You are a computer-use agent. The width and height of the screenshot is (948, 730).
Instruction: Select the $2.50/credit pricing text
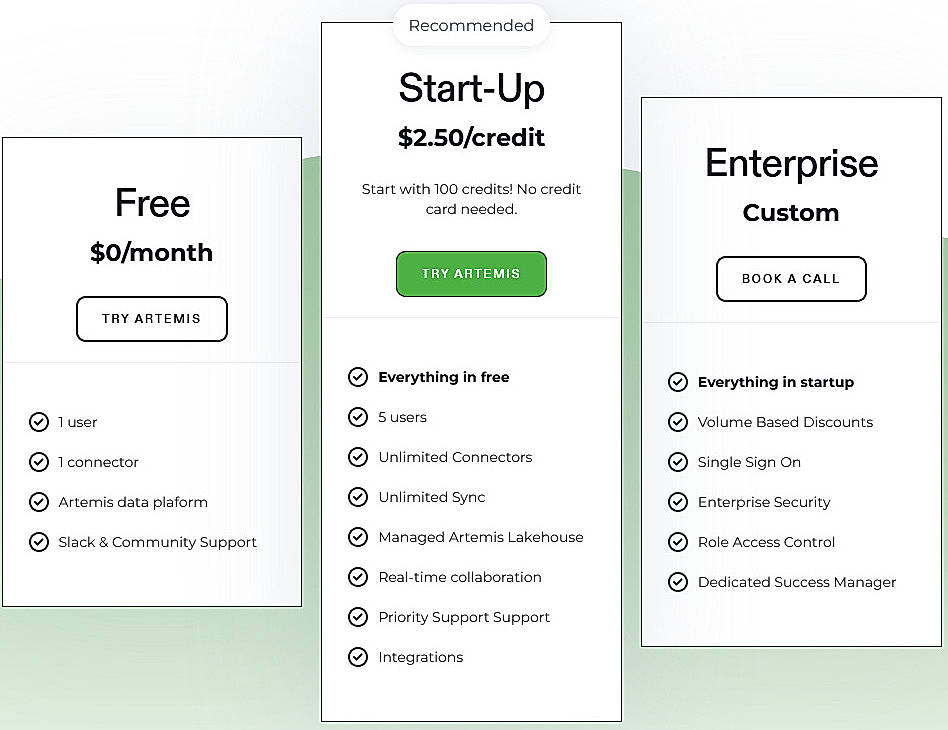point(471,138)
